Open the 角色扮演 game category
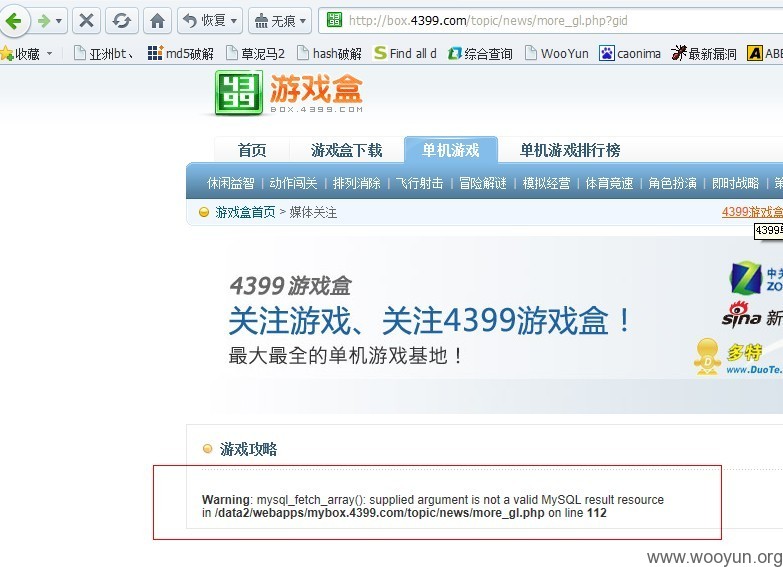 (673, 183)
